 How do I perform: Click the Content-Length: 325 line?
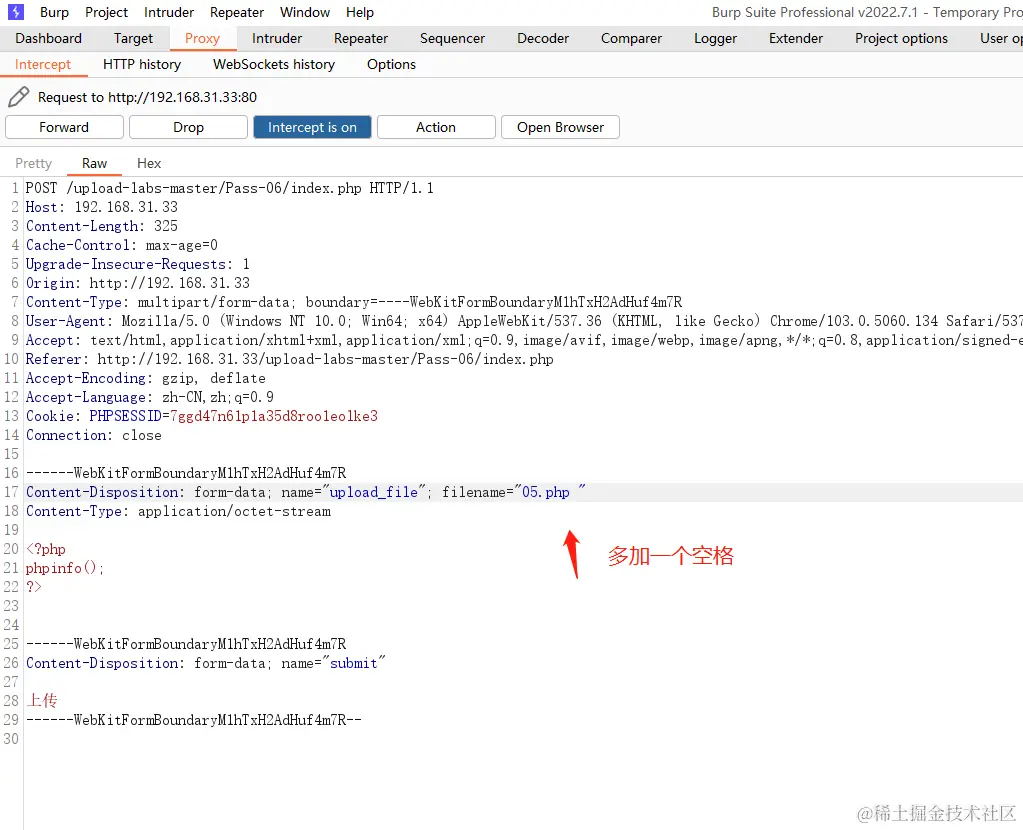(102, 226)
